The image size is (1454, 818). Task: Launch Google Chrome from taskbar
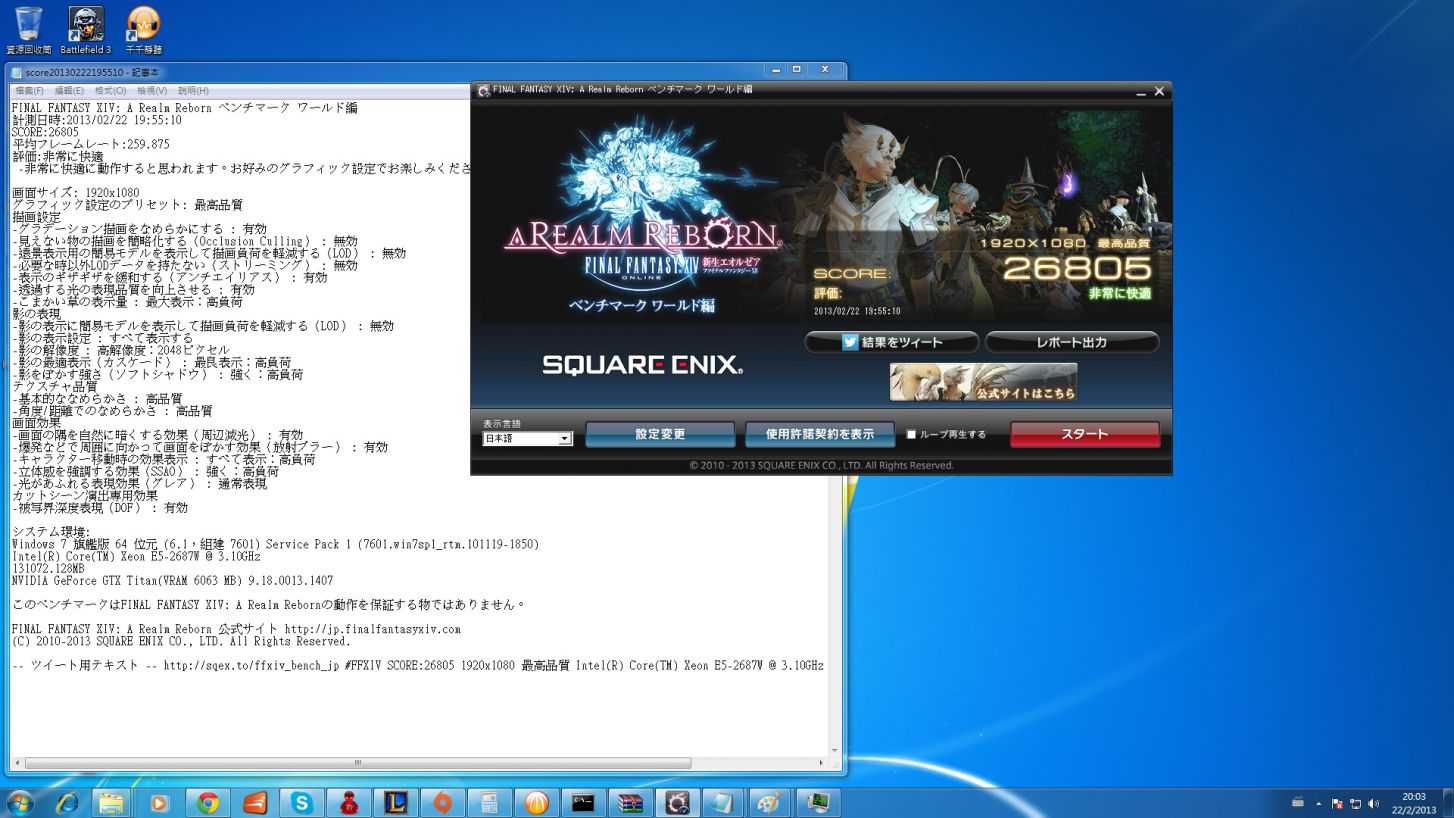pyautogui.click(x=208, y=803)
